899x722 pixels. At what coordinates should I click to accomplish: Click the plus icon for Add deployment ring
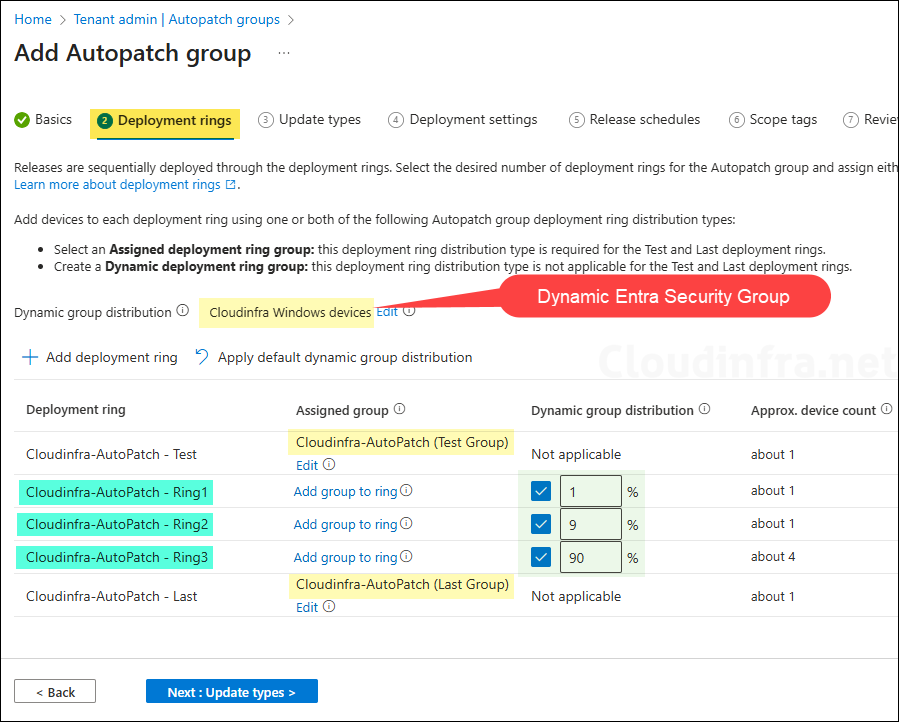coord(30,357)
